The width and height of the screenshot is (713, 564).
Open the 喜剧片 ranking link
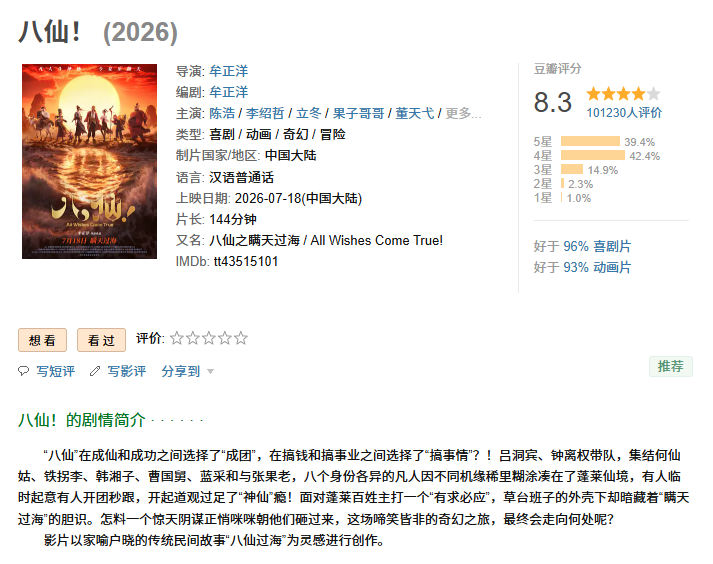(x=613, y=246)
